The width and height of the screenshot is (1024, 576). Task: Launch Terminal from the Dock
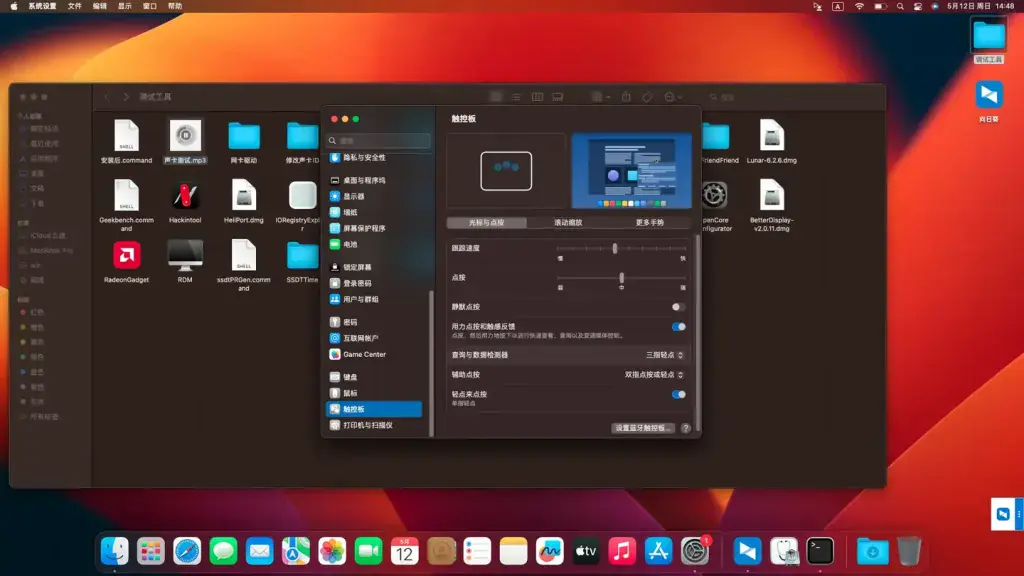pos(820,551)
